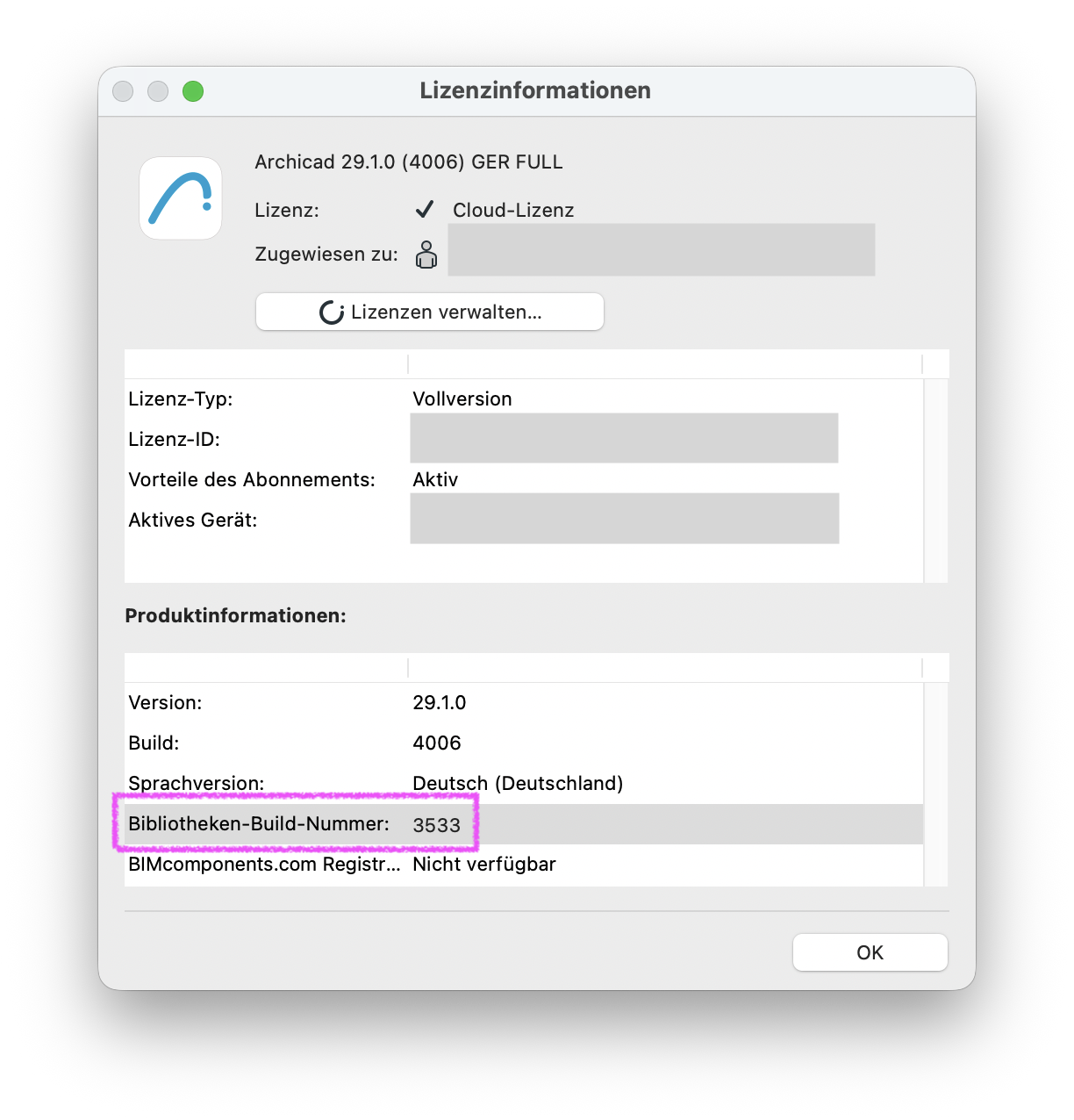Click the refresh icon in Lizenzen verwalten
The width and height of the screenshot is (1074, 1120).
pos(332,312)
